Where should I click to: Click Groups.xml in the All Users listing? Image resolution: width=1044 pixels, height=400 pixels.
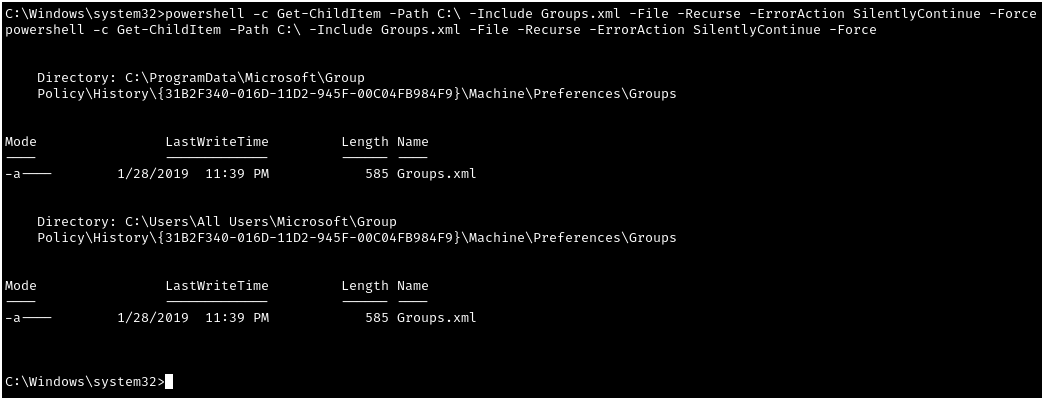436,317
